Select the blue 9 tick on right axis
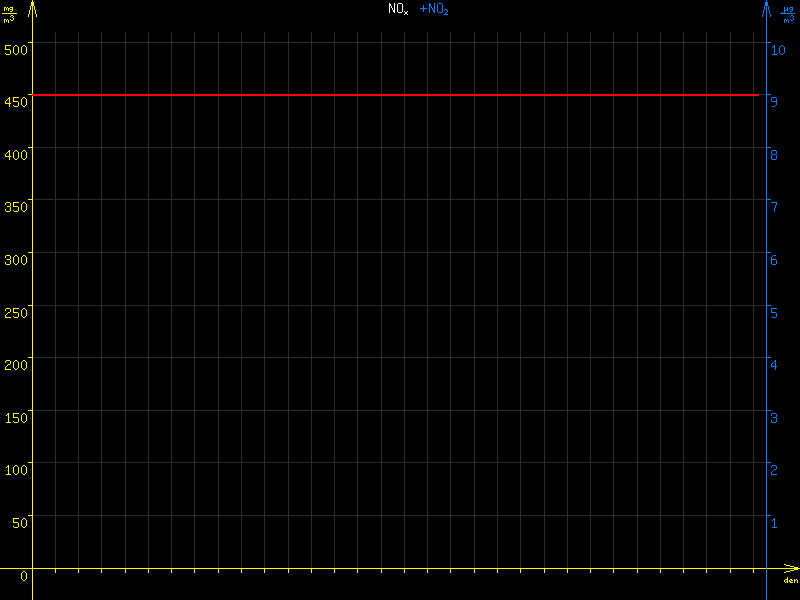 tap(773, 101)
